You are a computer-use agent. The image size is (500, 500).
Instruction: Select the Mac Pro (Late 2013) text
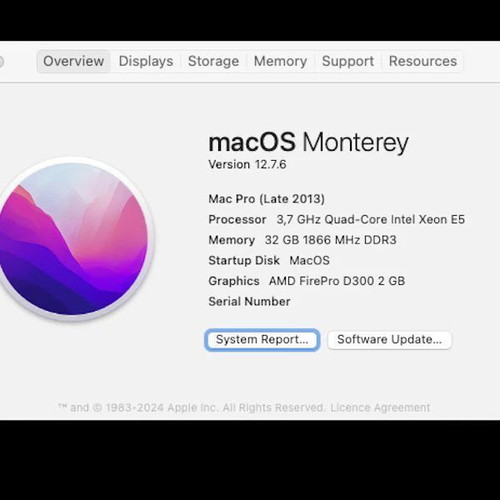pos(266,199)
